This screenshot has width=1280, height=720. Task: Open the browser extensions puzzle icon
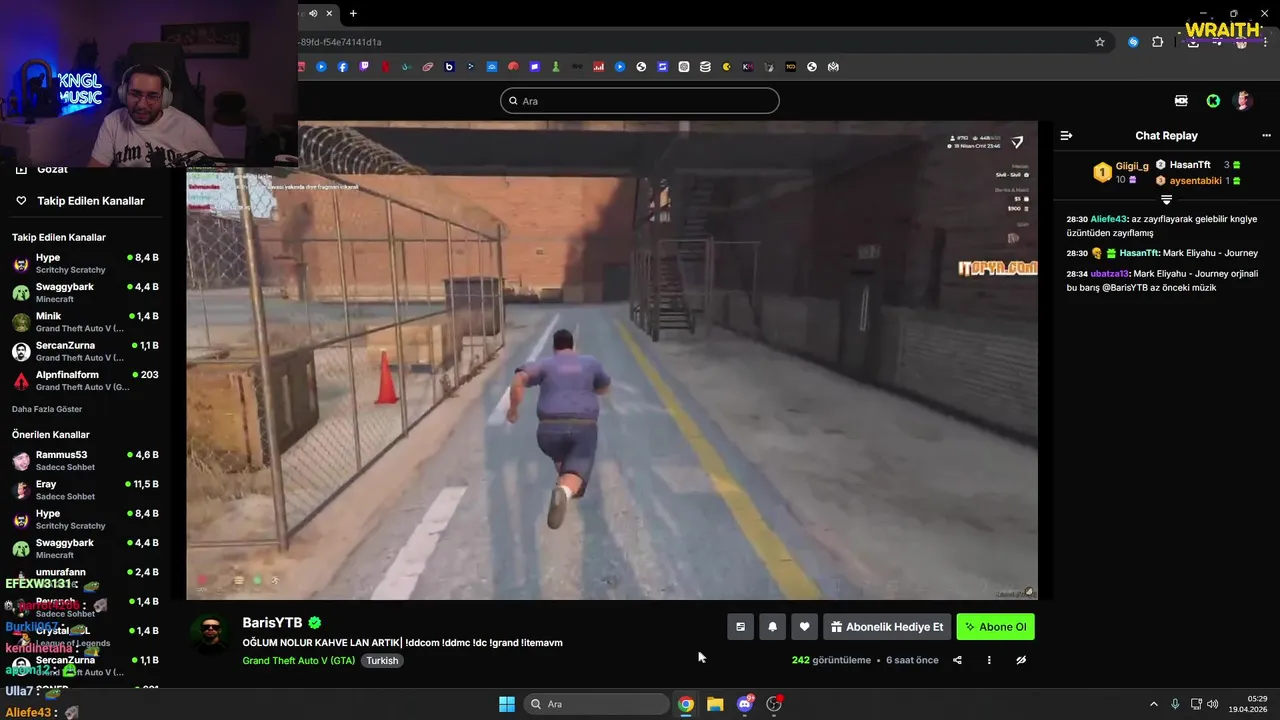(x=1158, y=42)
